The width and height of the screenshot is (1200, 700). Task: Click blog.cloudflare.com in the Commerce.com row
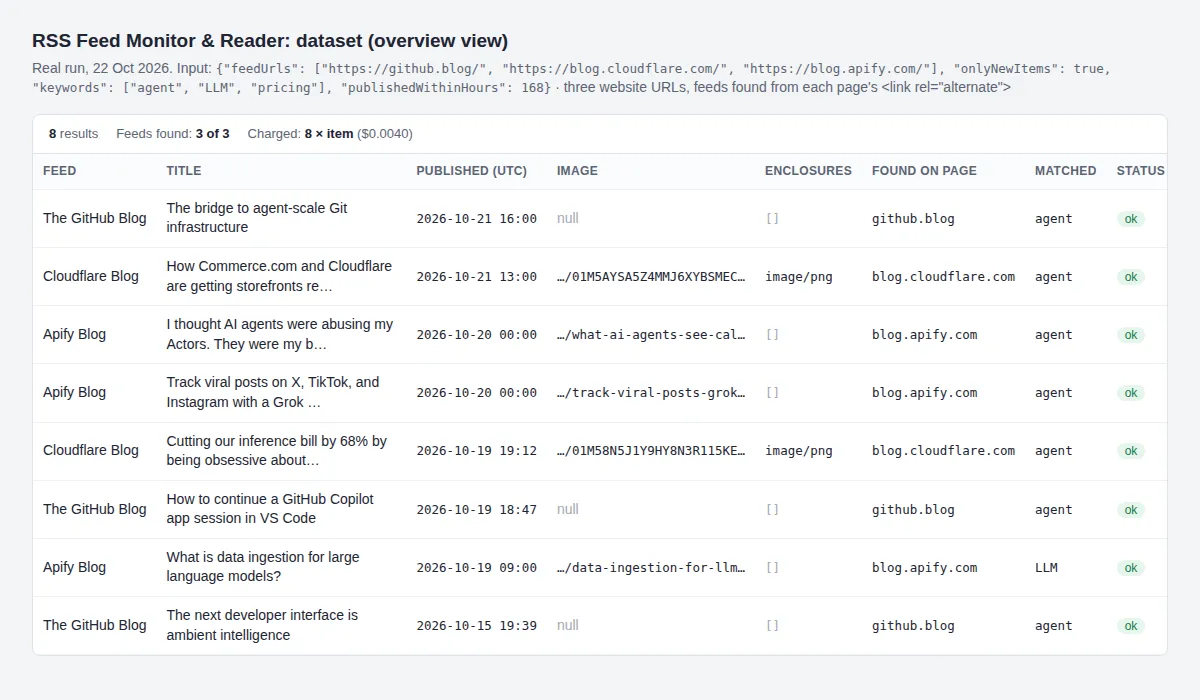pos(943,277)
